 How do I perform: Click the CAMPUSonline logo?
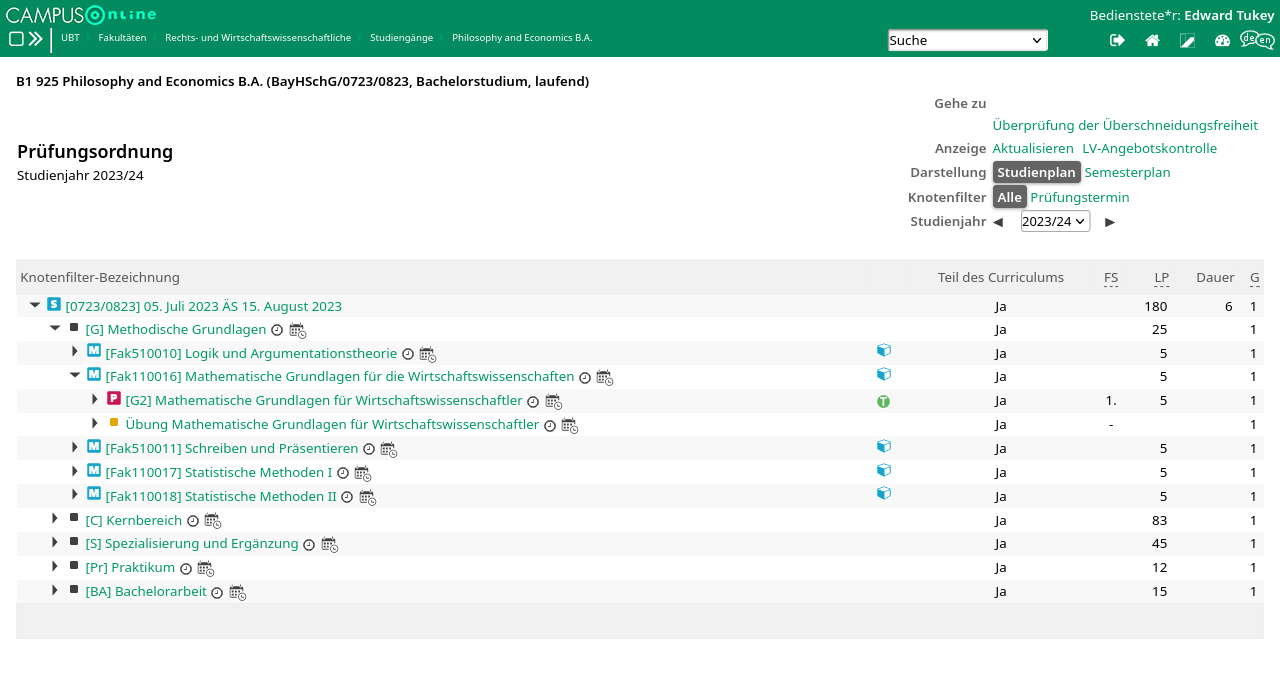click(81, 14)
